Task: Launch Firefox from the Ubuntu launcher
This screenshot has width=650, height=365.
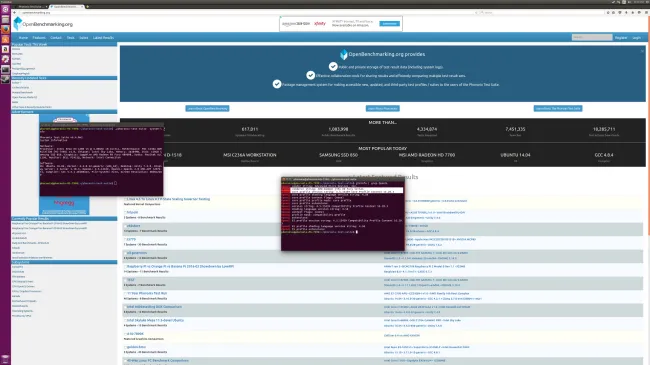Action: [5, 29]
